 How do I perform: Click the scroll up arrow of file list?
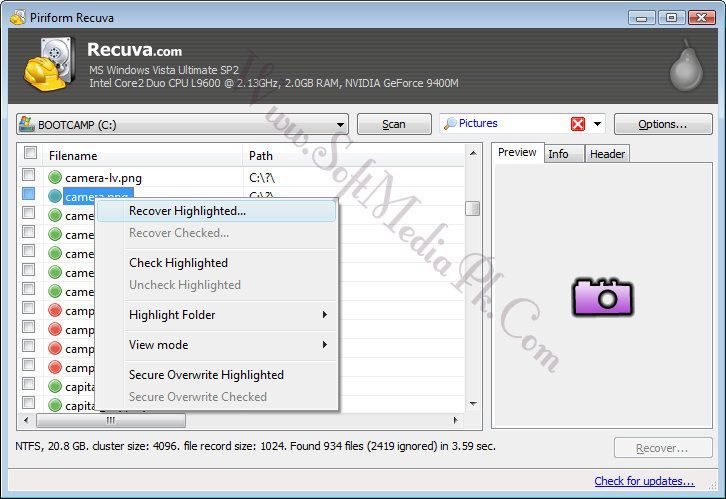click(x=473, y=153)
